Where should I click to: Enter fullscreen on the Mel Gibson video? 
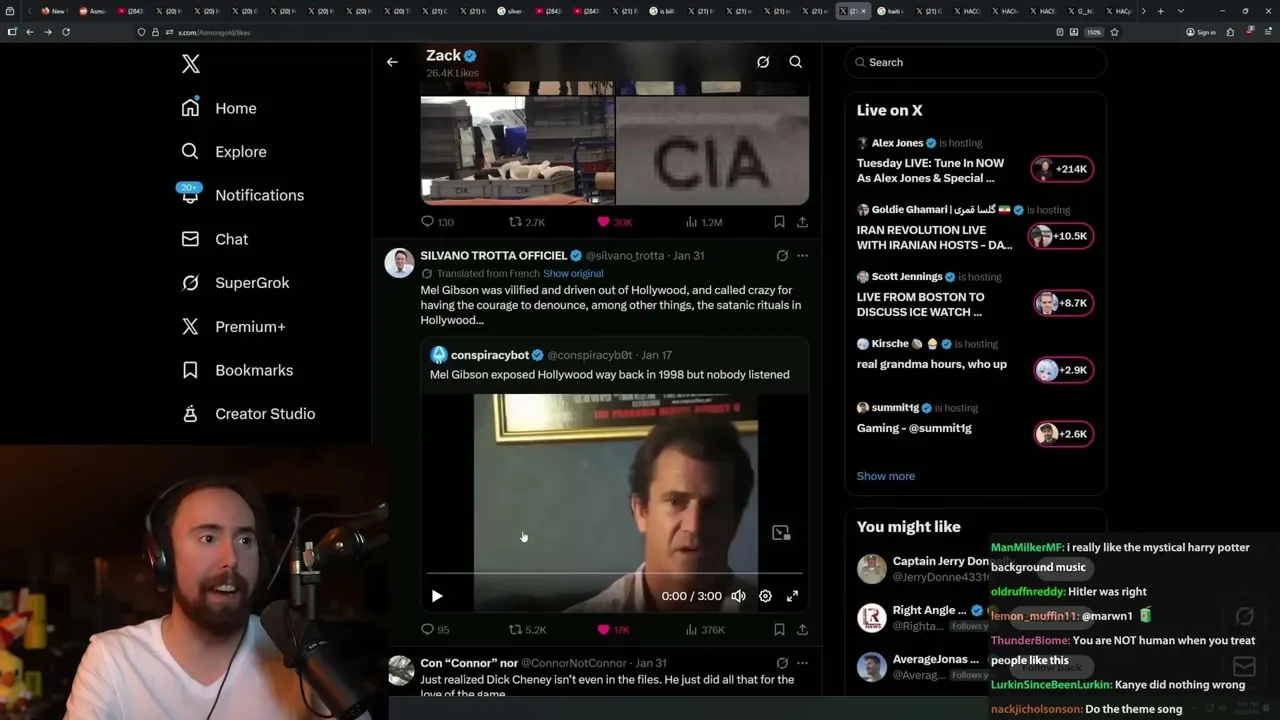(x=792, y=596)
